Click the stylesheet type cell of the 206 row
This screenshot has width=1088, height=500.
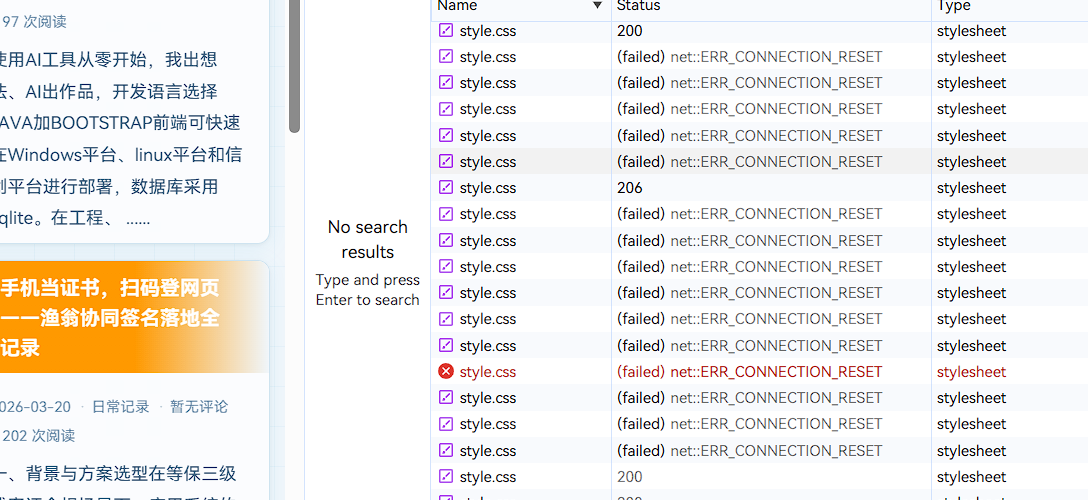click(971, 188)
